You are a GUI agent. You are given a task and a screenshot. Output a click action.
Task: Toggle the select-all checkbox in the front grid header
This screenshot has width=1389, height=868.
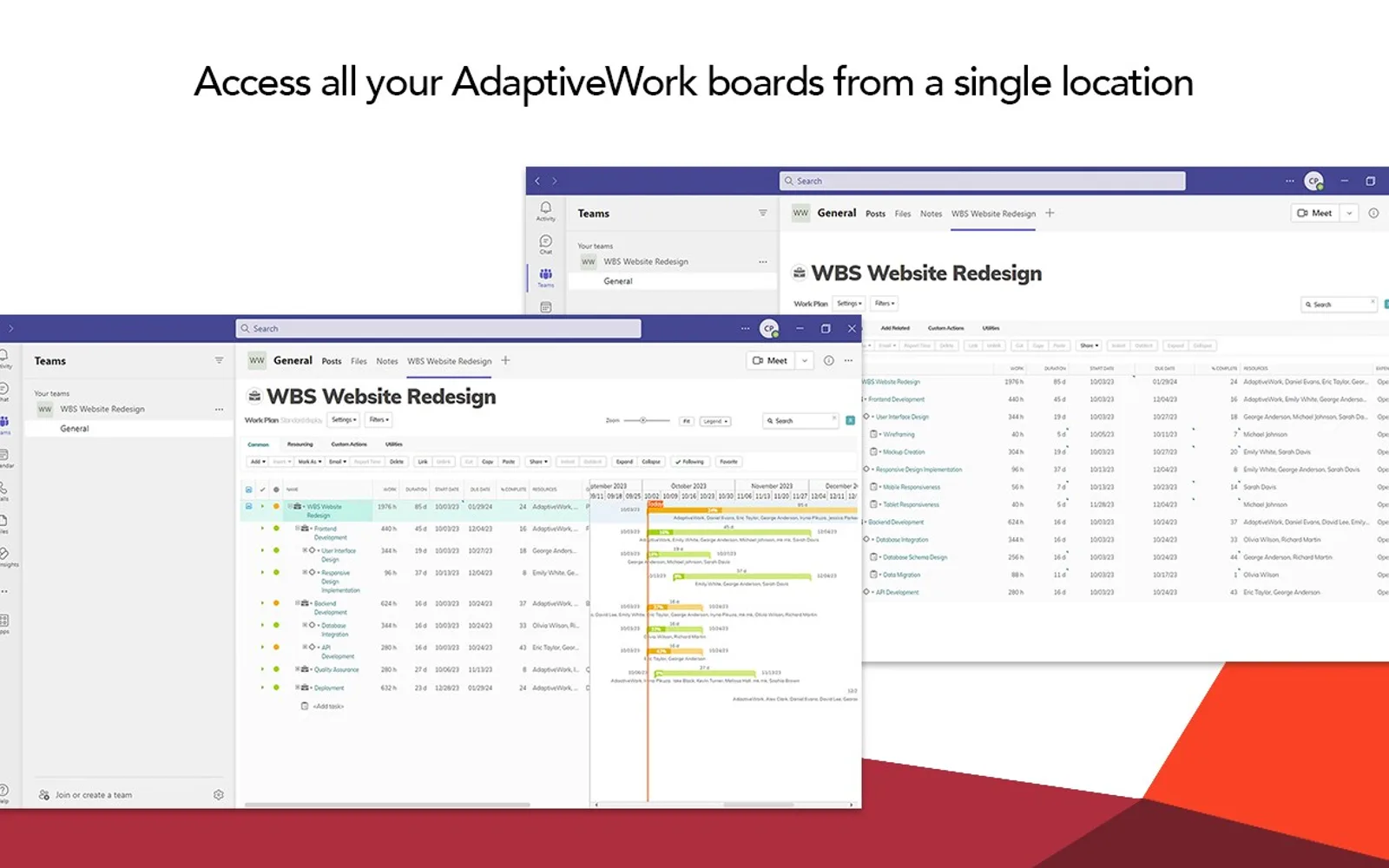(249, 490)
